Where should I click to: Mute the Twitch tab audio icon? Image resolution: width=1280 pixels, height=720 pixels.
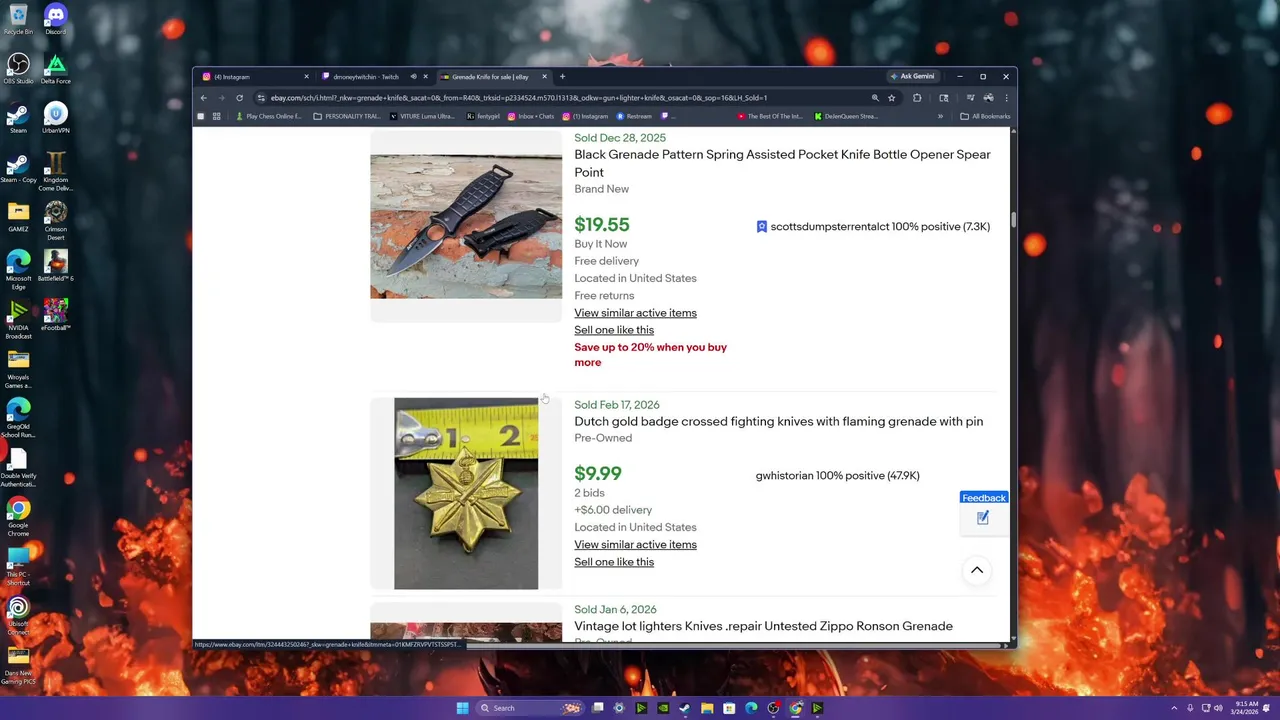tap(413, 77)
